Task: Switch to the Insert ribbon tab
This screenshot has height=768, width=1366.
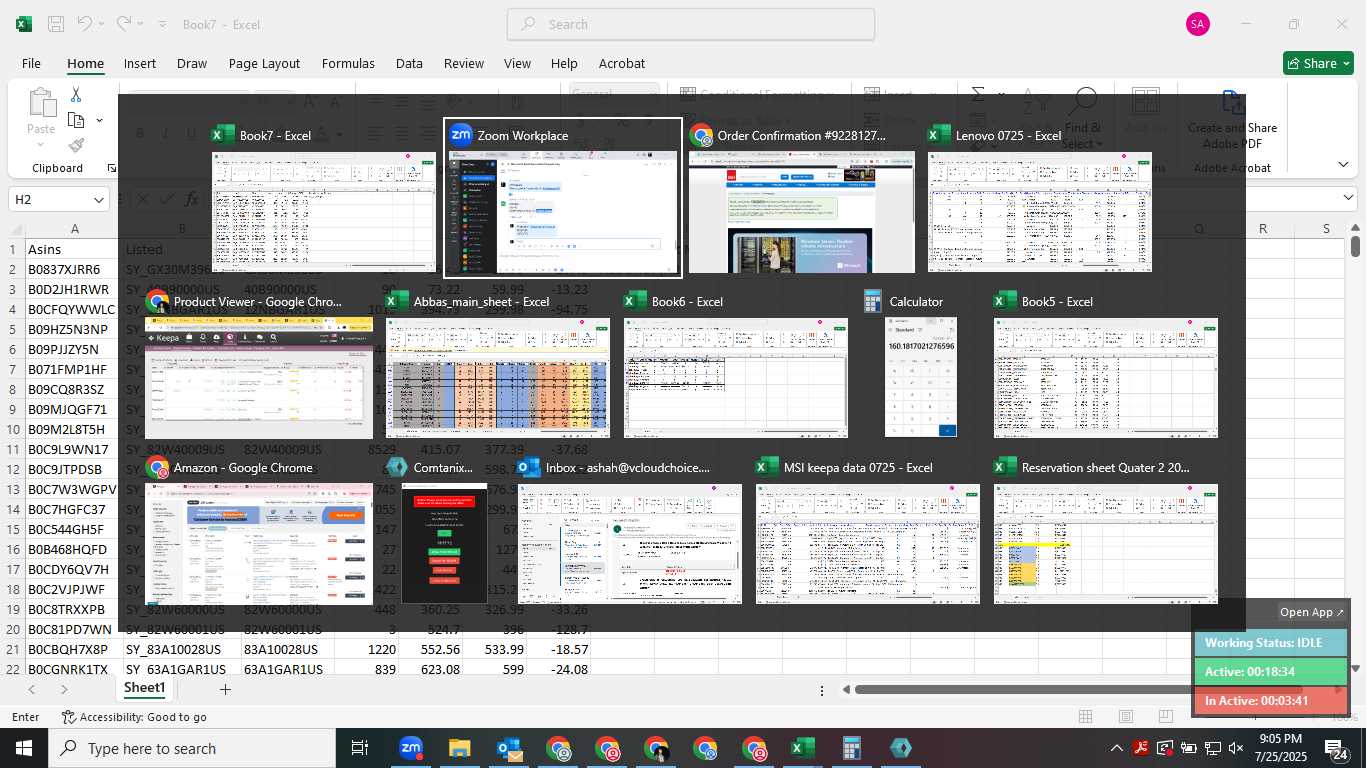Action: pos(140,63)
